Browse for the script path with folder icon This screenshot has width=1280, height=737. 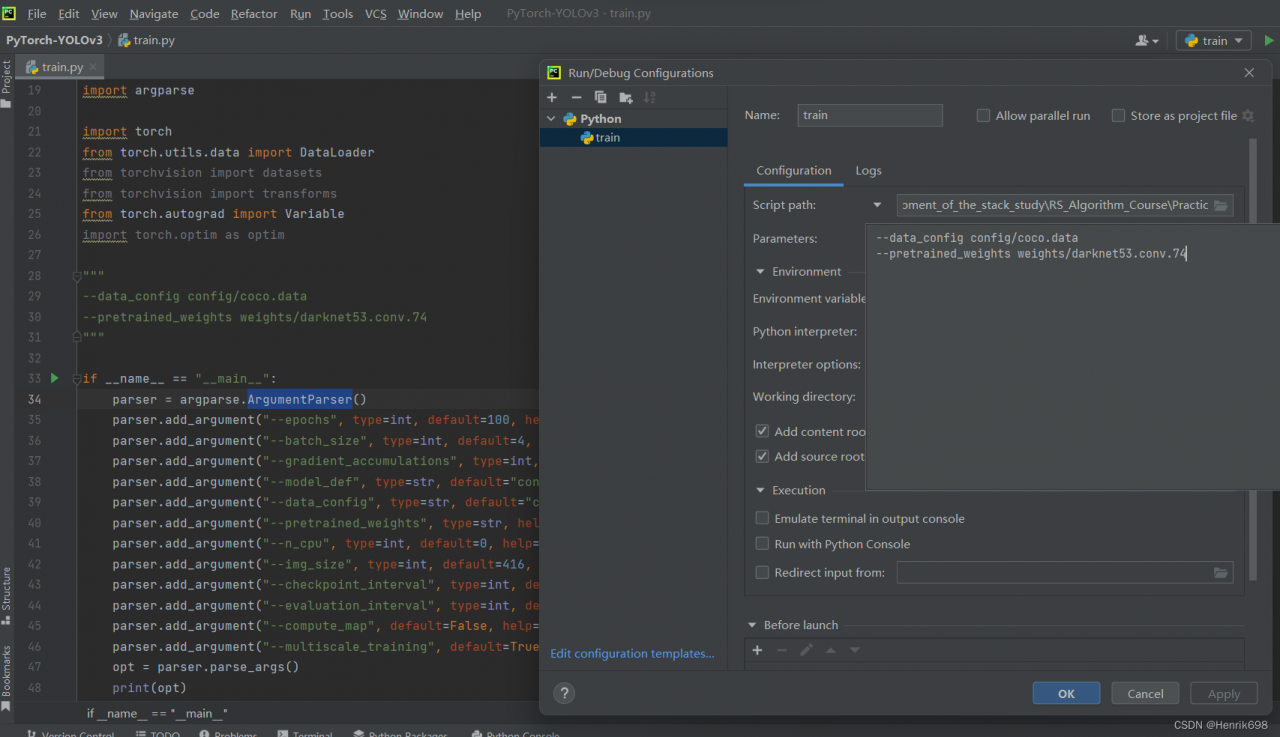1220,205
